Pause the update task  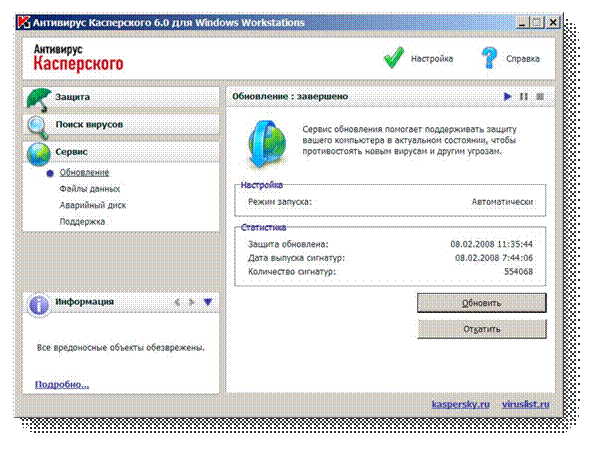524,97
